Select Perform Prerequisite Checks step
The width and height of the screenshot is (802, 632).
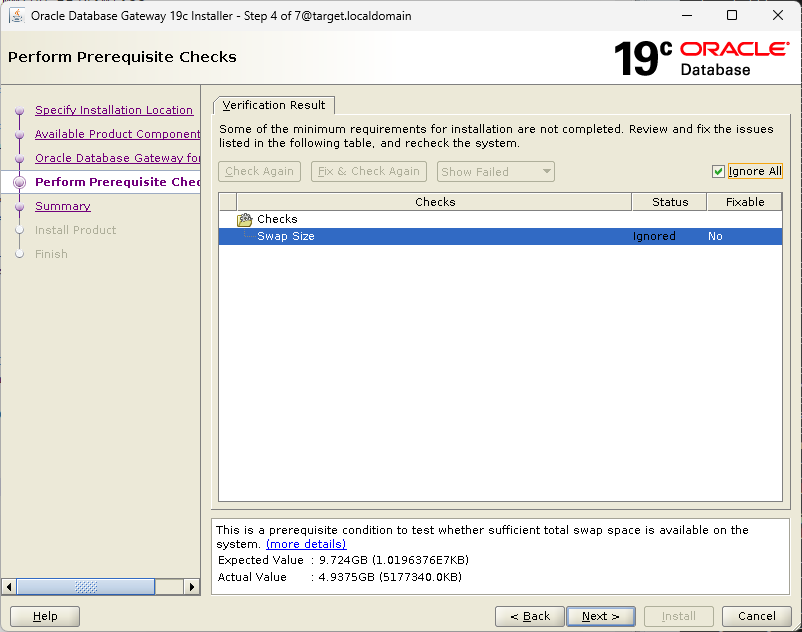pos(118,182)
